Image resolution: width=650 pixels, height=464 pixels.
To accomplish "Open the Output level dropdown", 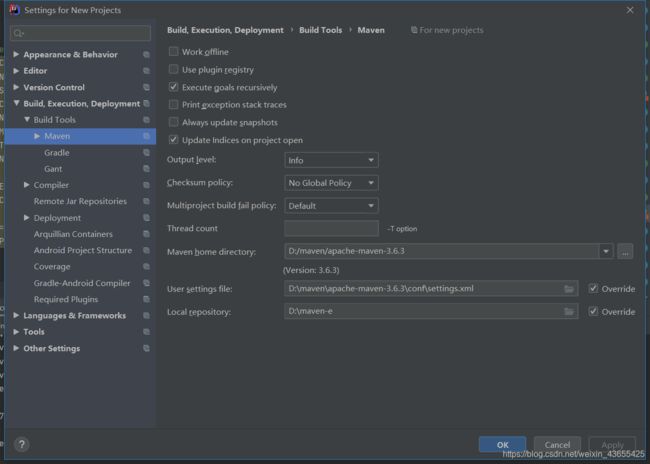I will (x=331, y=160).
